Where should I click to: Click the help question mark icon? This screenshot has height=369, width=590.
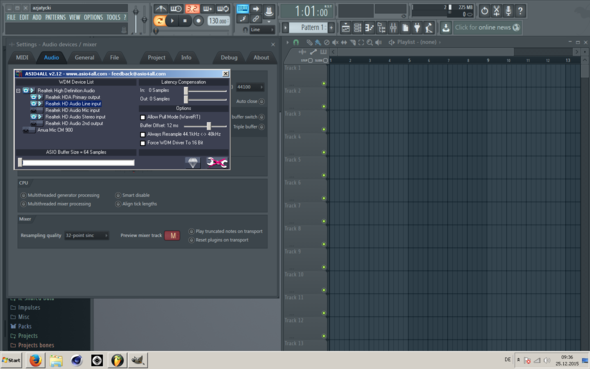520,11
